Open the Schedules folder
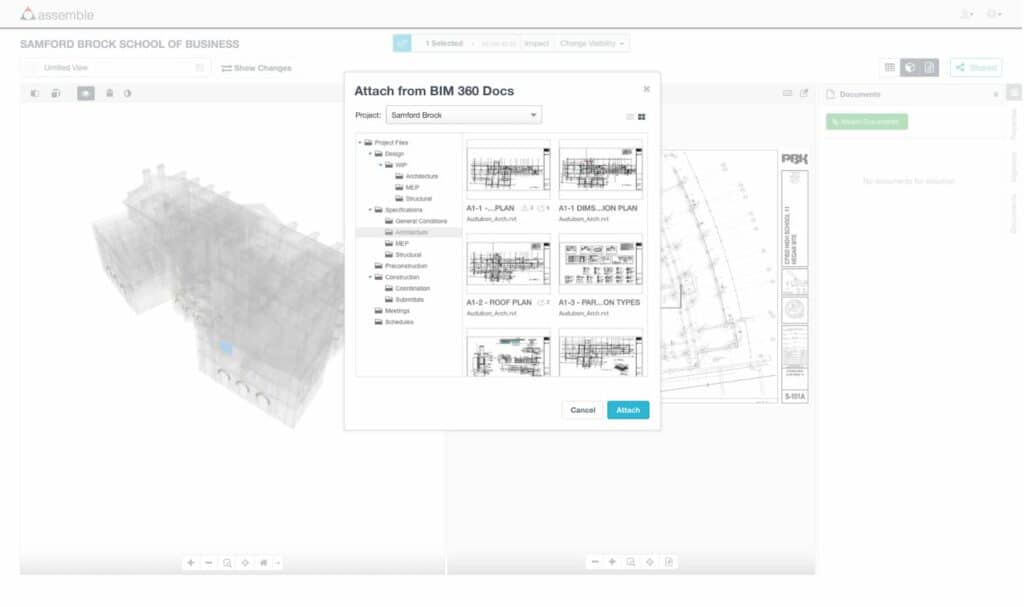The width and height of the screenshot is (1024, 607). 394,322
